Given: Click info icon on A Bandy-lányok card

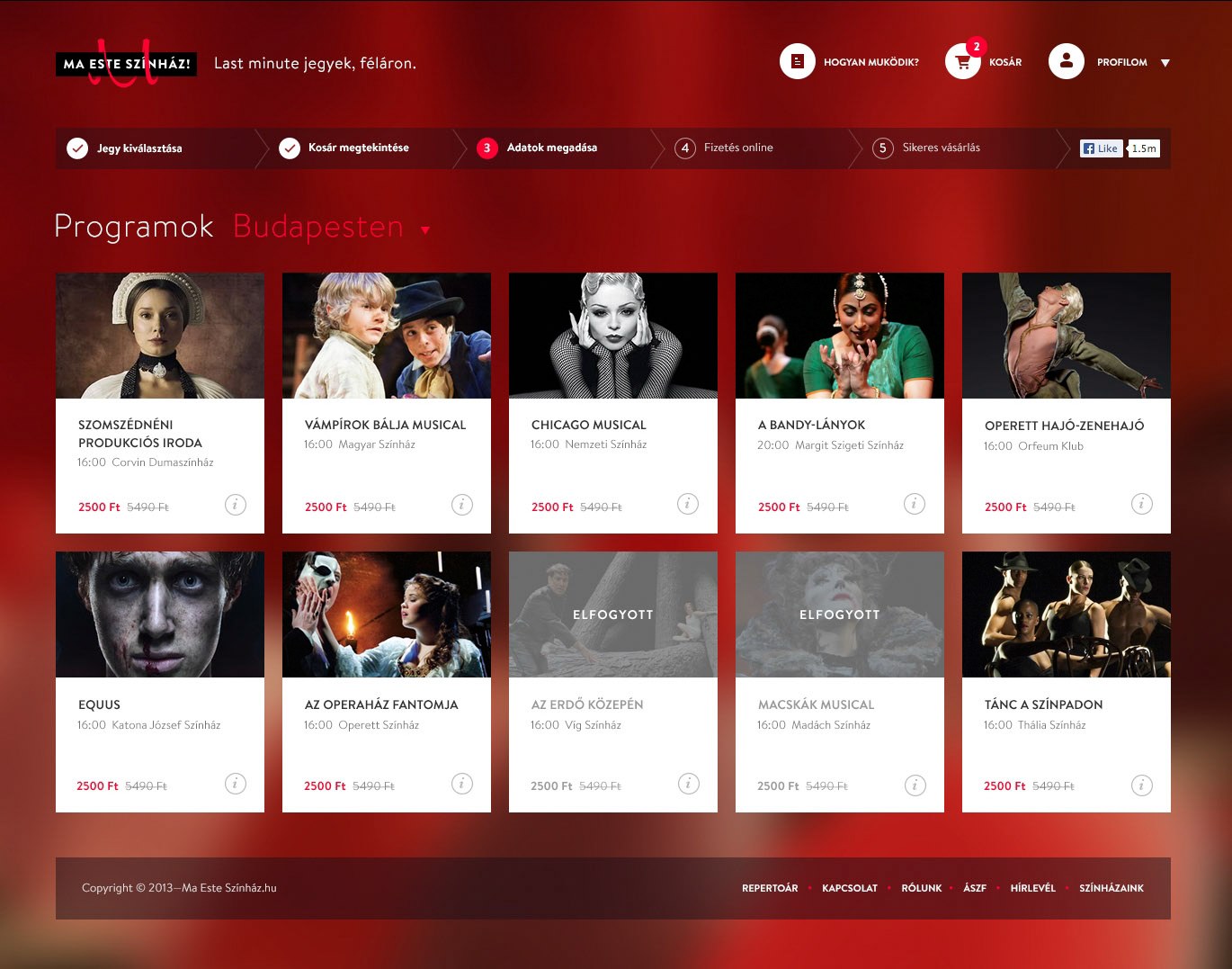Looking at the screenshot, I should 915,504.
